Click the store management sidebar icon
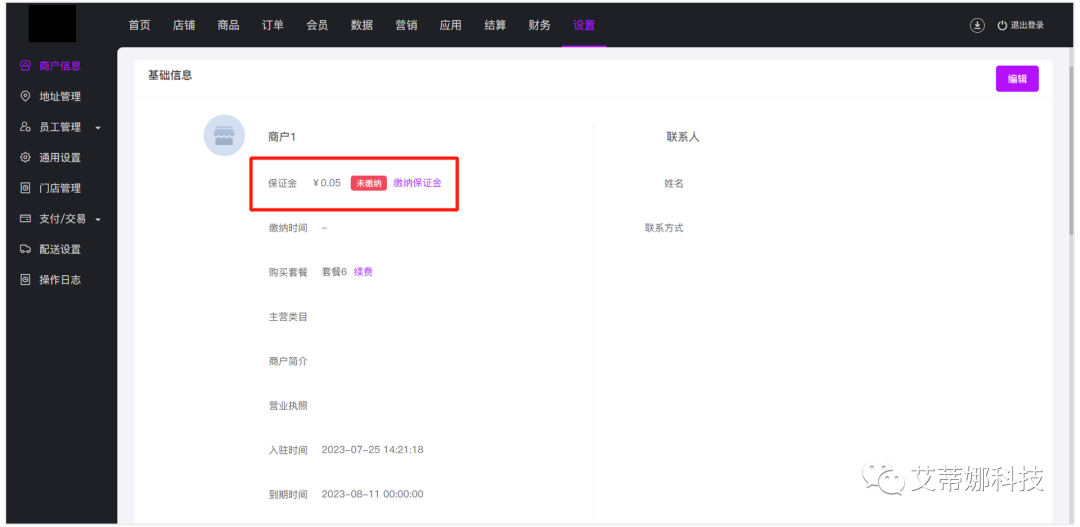1080x527 pixels. click(25, 188)
